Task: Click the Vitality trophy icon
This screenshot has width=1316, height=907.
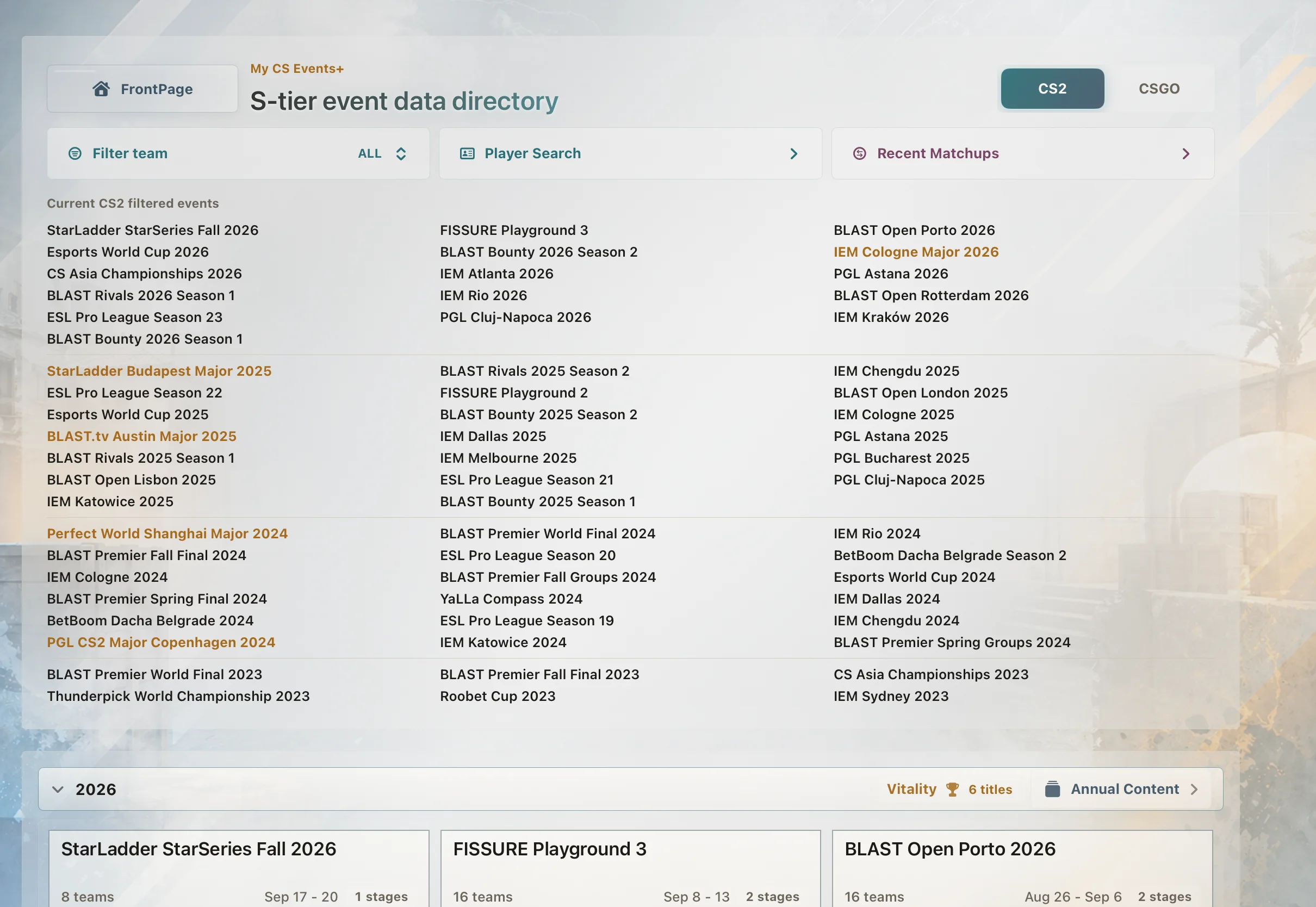Action: [x=952, y=790]
